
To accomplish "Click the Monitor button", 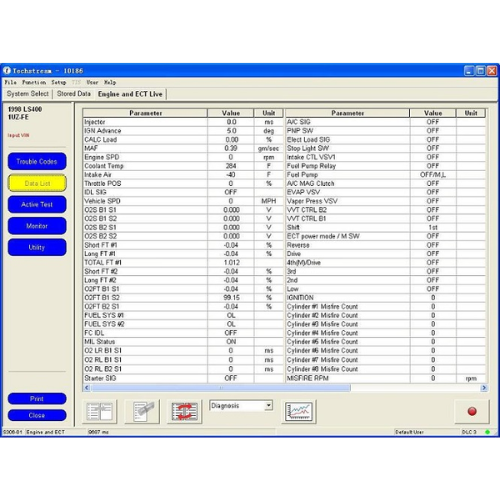I will coord(37,226).
